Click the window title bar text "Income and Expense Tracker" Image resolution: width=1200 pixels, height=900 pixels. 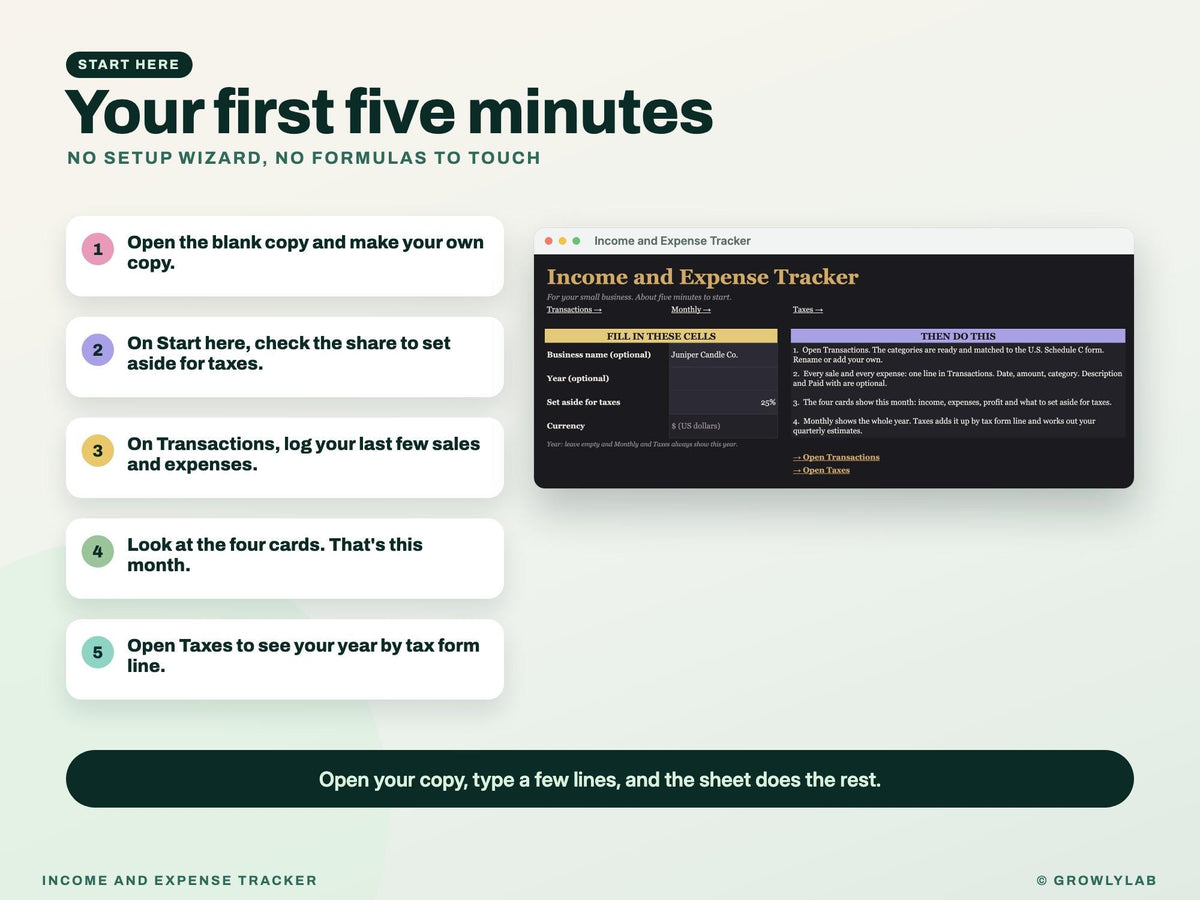pyautogui.click(x=672, y=241)
